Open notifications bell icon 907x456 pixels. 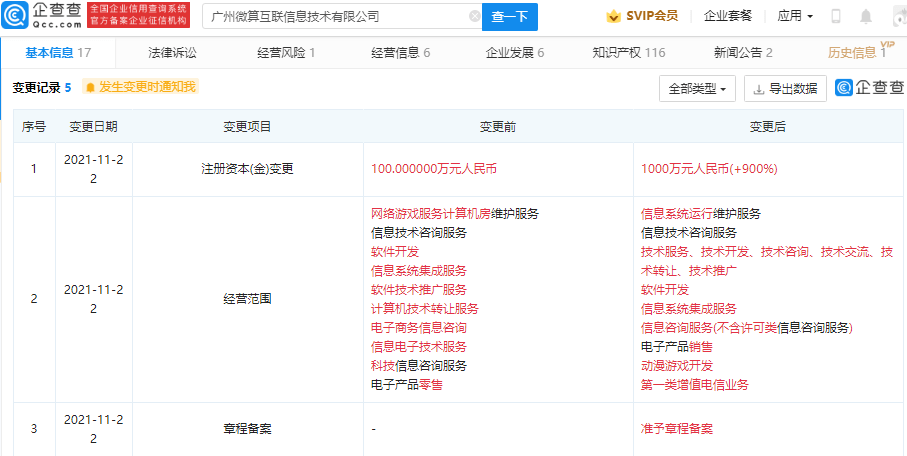pos(866,16)
